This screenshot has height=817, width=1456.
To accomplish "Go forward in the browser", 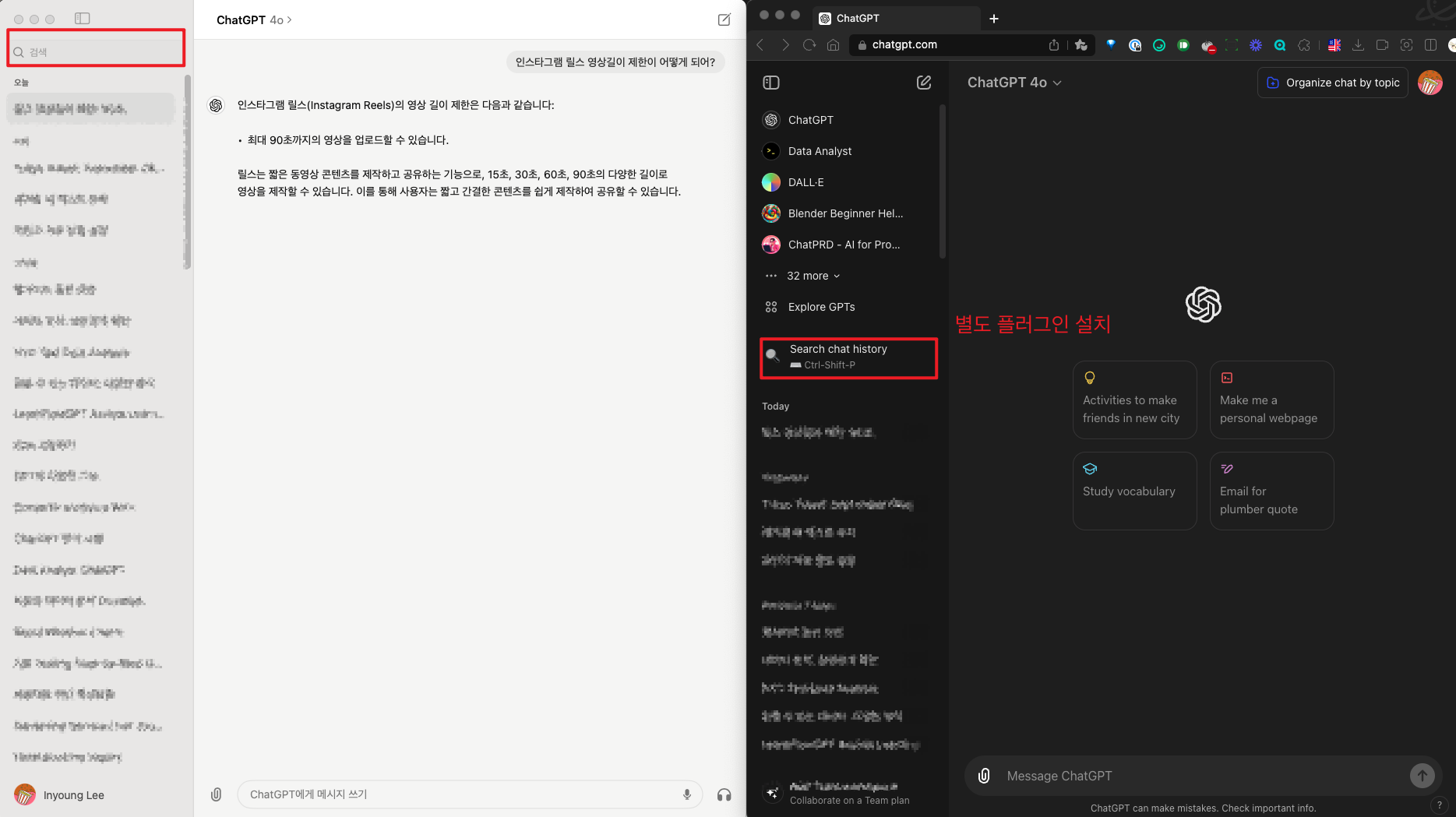I will [785, 45].
